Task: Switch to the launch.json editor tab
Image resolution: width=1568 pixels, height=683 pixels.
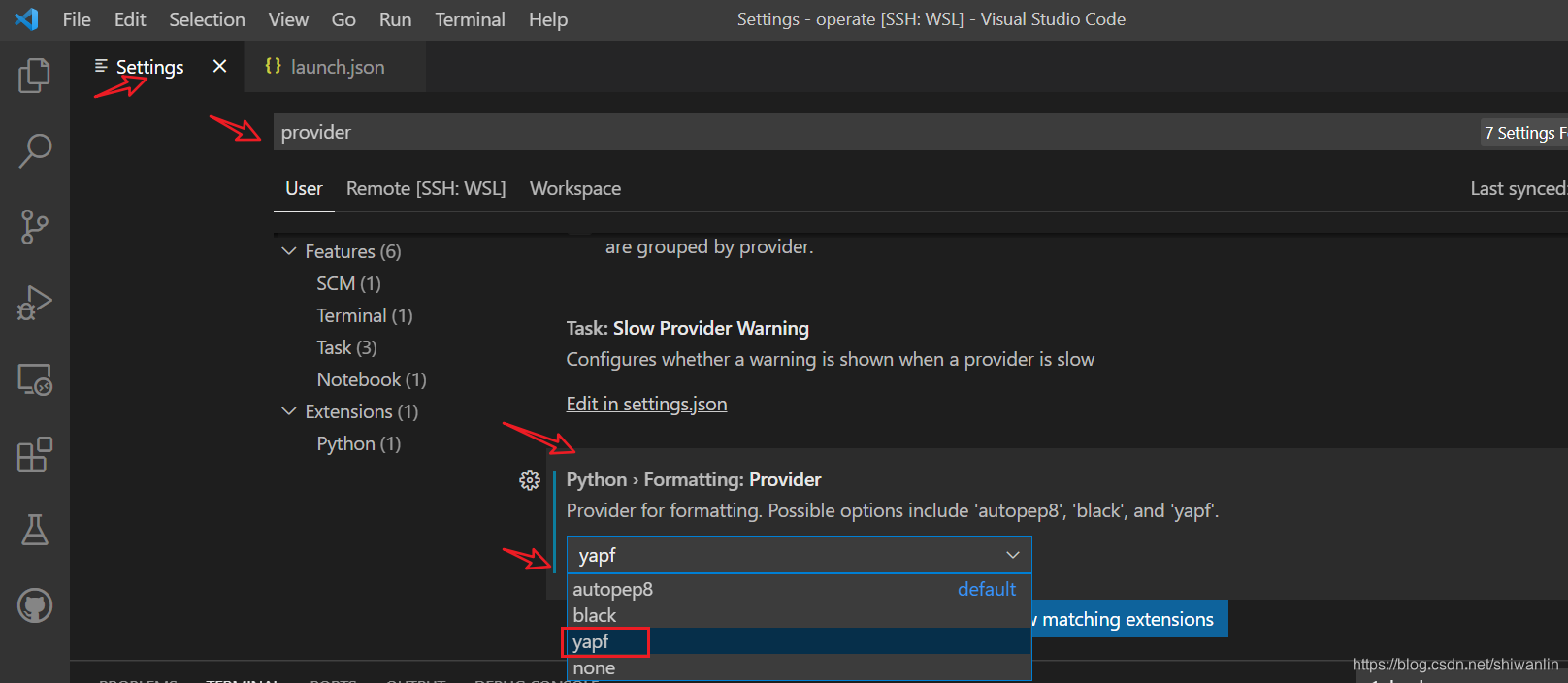Action: point(336,67)
